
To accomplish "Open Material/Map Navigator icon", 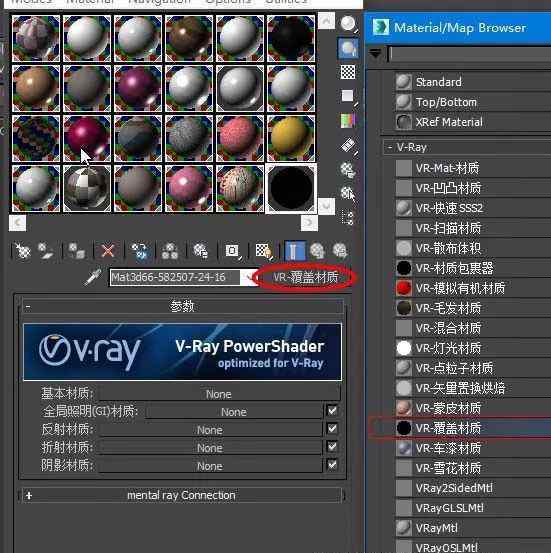I will point(348,218).
